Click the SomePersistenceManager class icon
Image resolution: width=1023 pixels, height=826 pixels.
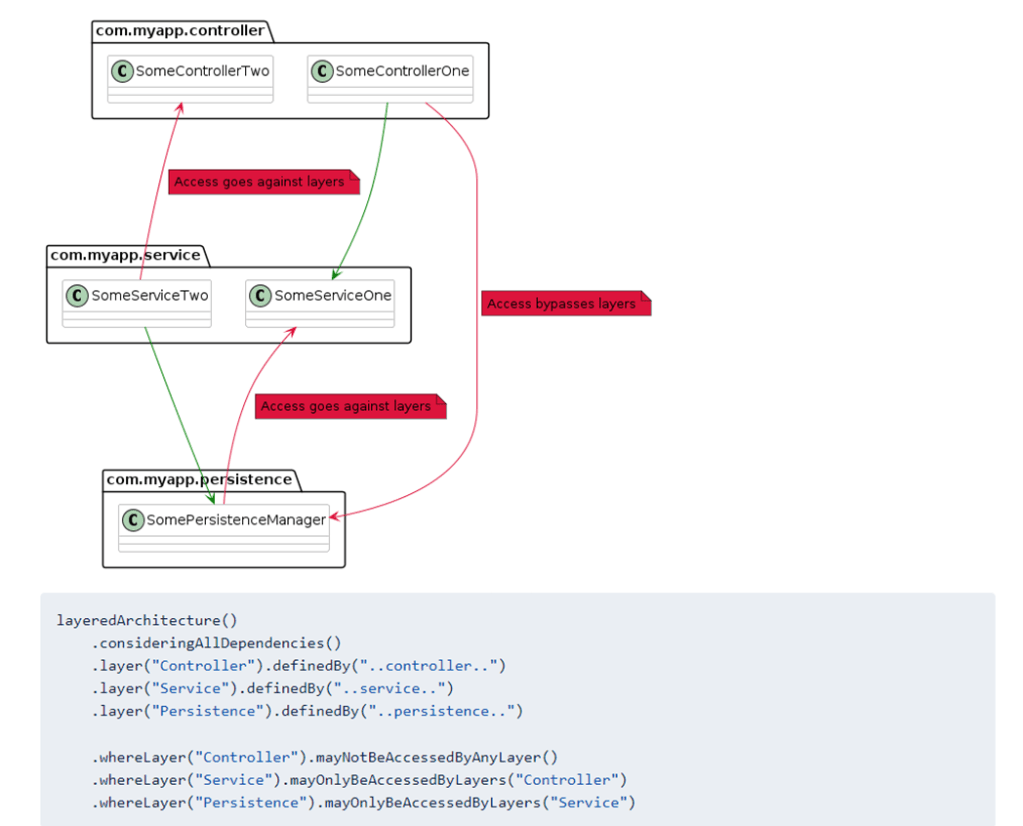(132, 519)
